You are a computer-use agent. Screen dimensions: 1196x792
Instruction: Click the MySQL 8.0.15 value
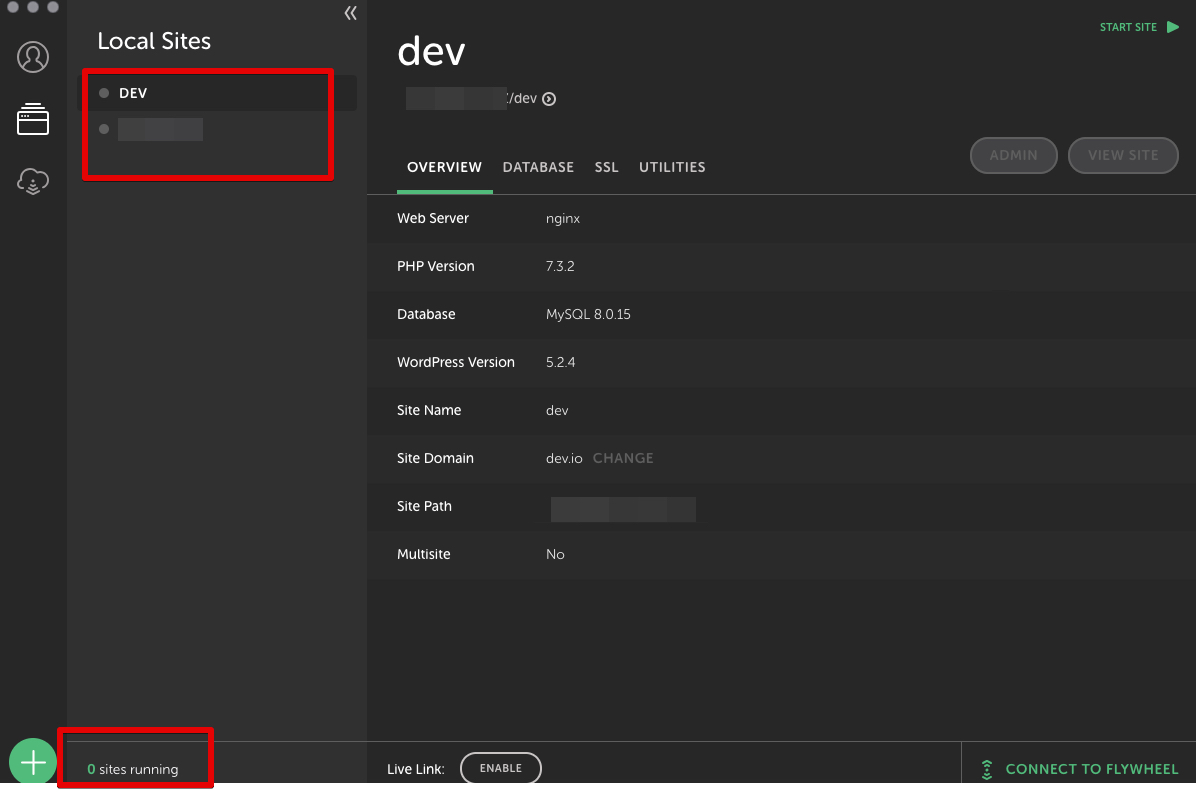588,314
